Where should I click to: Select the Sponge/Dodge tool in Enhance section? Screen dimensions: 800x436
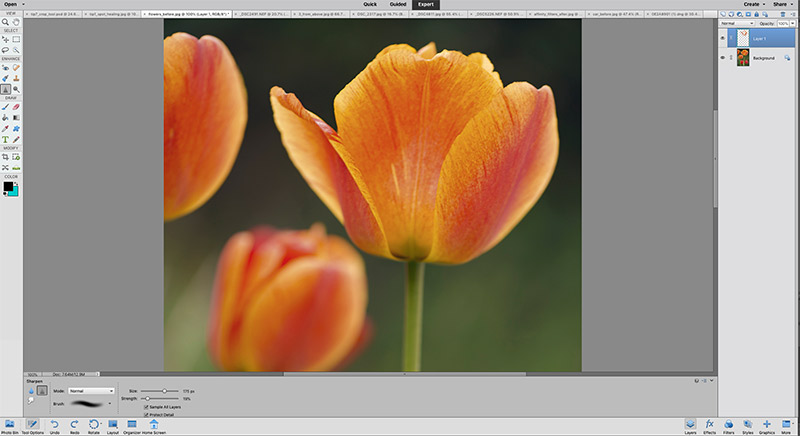pyautogui.click(x=16, y=89)
